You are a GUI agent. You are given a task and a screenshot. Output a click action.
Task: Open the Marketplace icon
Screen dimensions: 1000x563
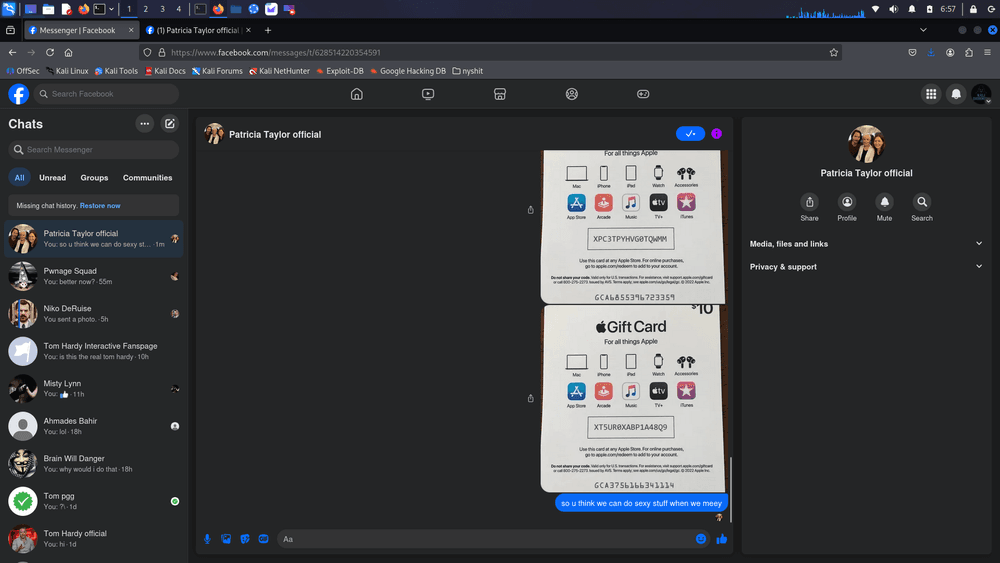(x=500, y=94)
